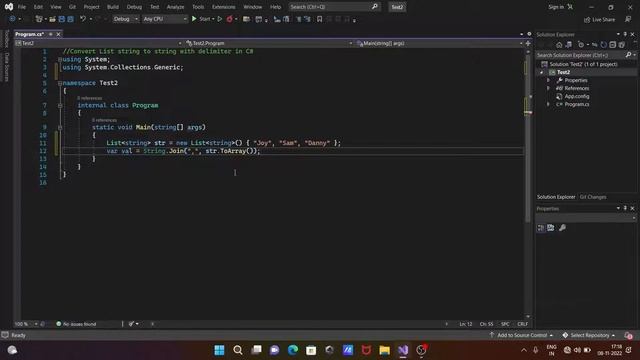Click the feedback icon beside Live Share

[628, 19]
